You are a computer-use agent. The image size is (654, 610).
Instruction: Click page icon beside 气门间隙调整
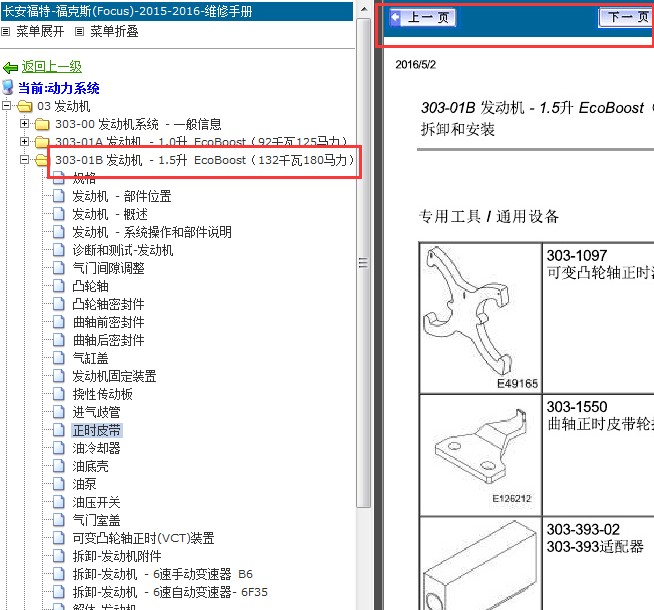[x=59, y=268]
